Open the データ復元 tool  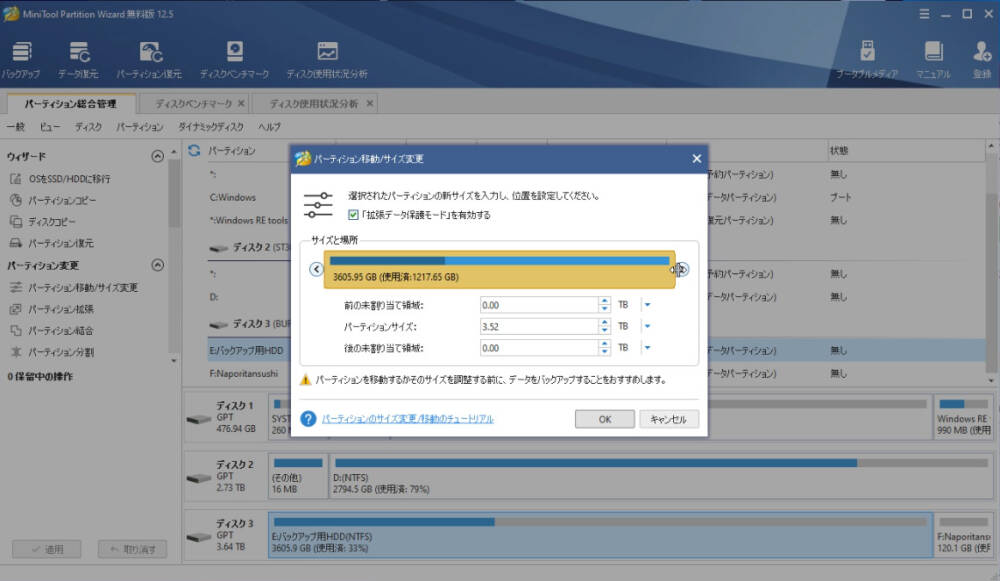click(78, 60)
